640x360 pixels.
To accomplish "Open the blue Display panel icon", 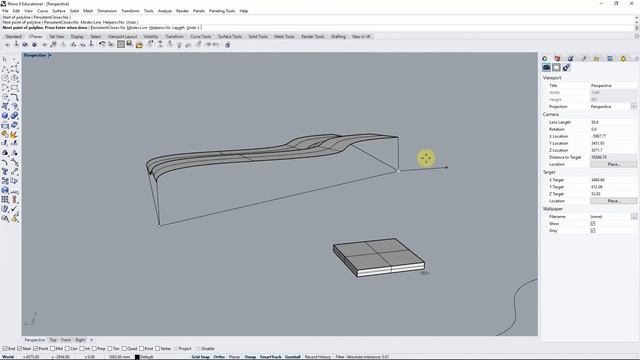I will tap(610, 59).
